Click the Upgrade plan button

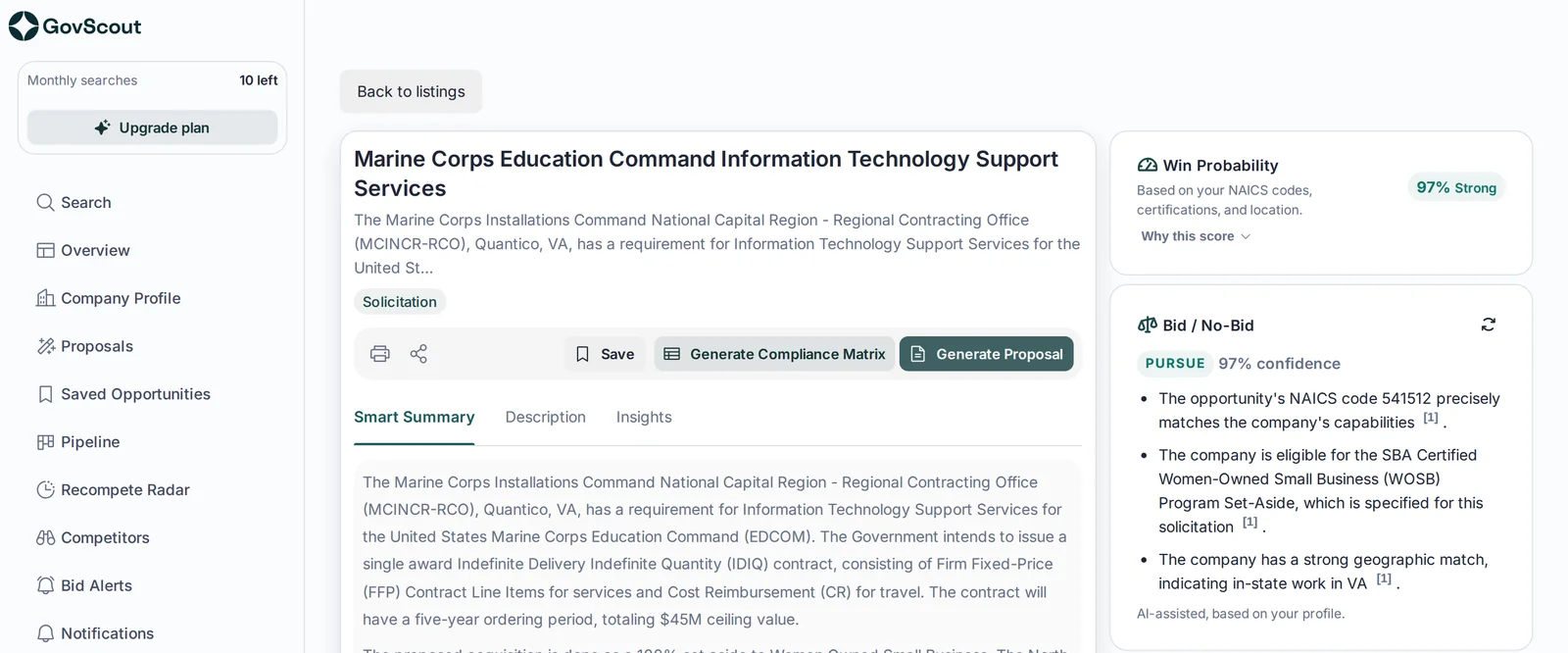[152, 127]
